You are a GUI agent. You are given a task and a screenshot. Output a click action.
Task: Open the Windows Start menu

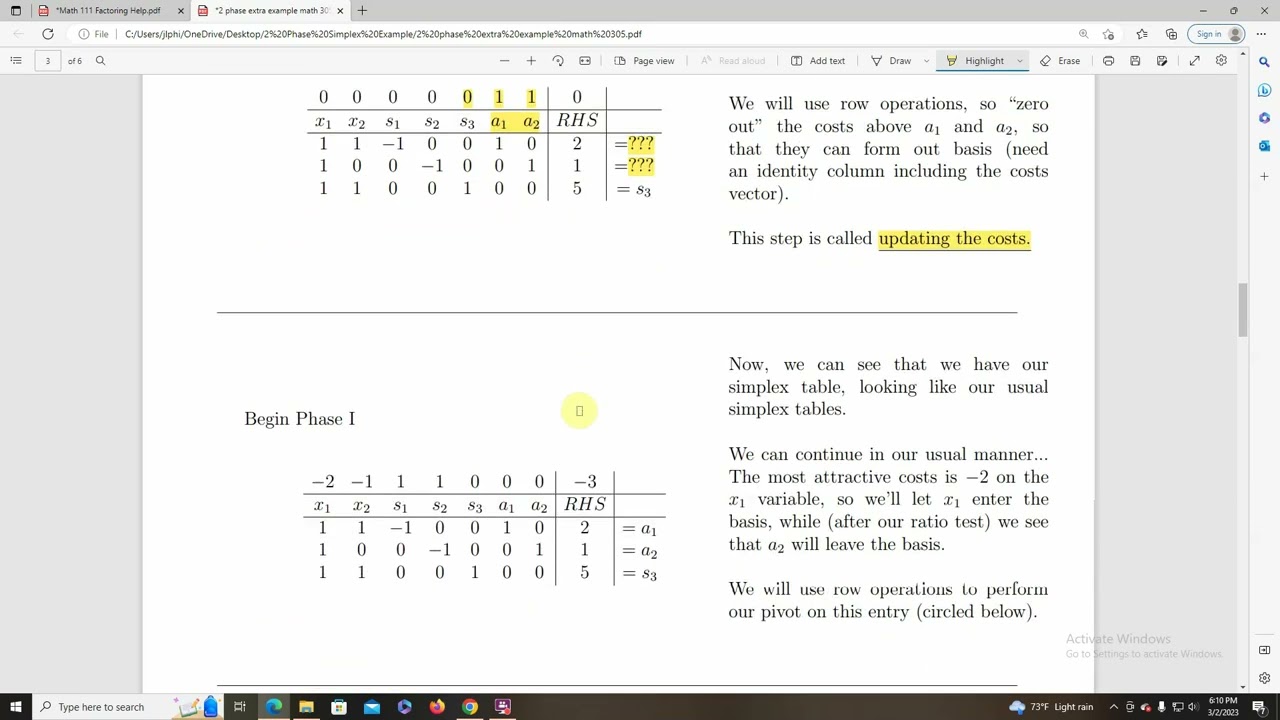(x=16, y=707)
